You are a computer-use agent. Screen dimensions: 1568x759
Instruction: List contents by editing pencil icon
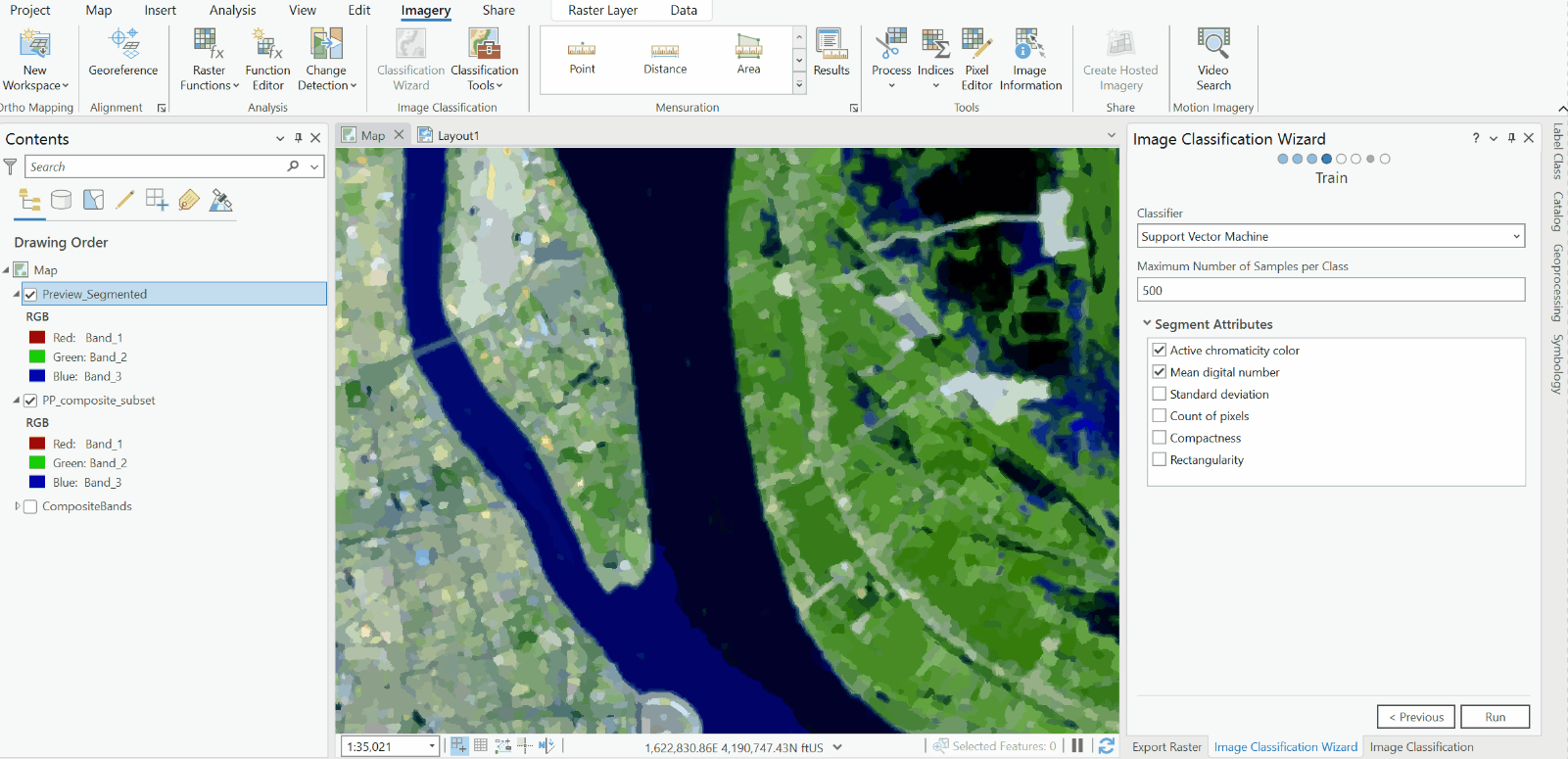[124, 201]
